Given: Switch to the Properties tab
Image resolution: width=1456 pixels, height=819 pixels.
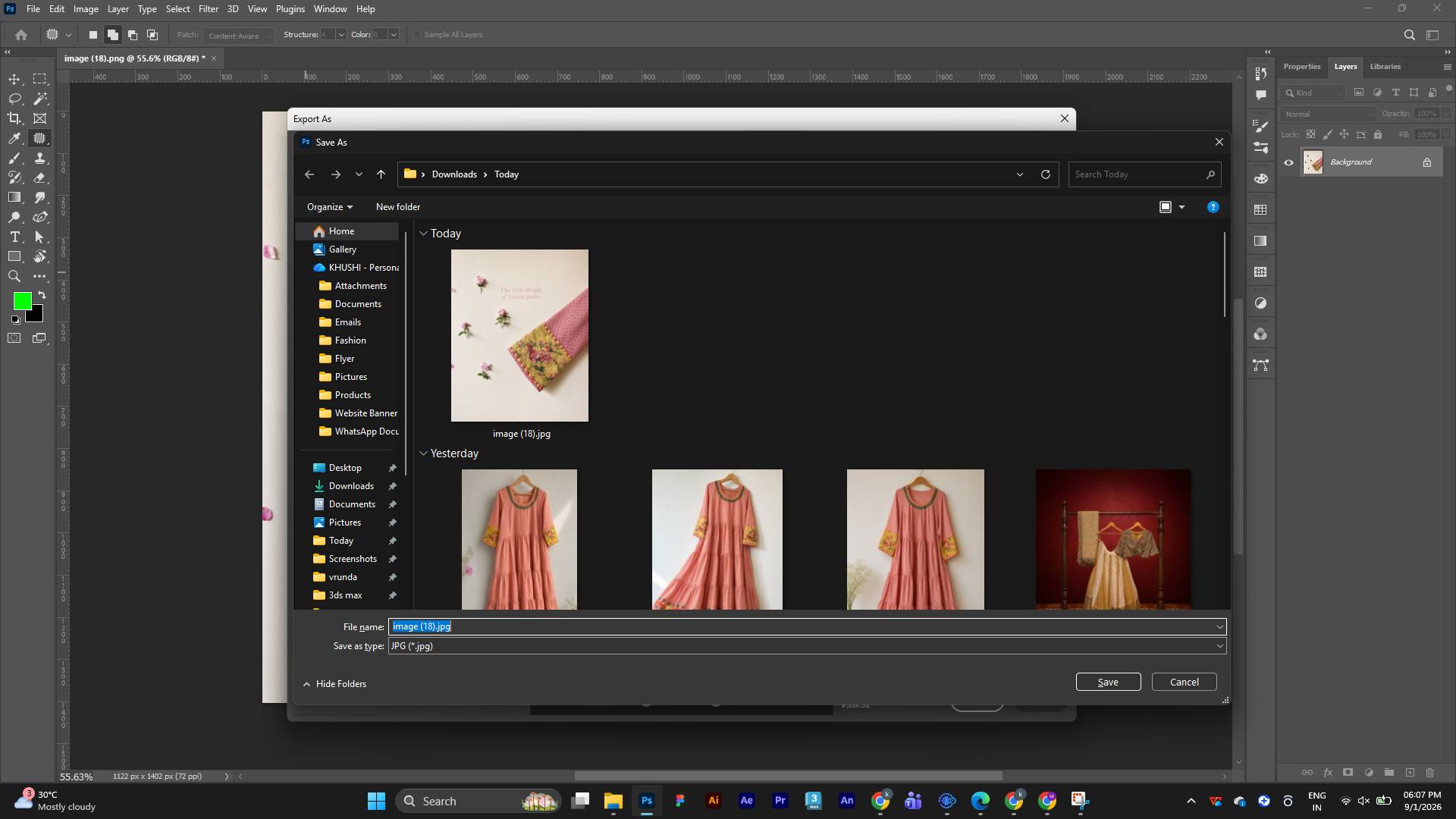Looking at the screenshot, I should tap(1302, 67).
